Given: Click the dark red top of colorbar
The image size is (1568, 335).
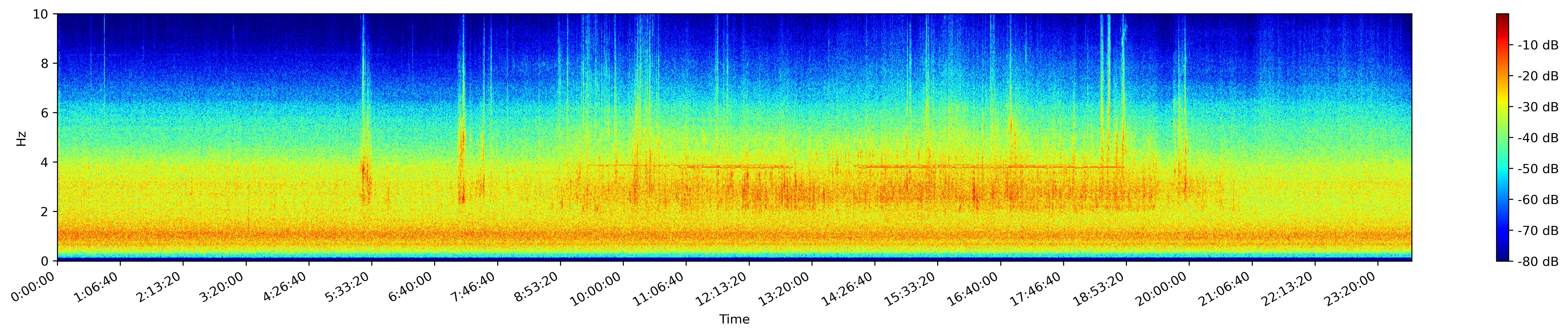Looking at the screenshot, I should pos(1502,16).
